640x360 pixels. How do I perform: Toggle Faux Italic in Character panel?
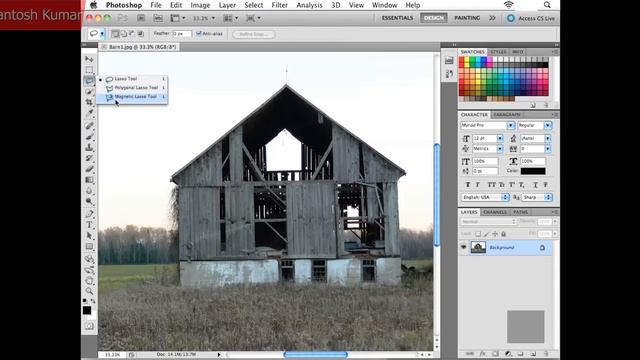coord(477,185)
